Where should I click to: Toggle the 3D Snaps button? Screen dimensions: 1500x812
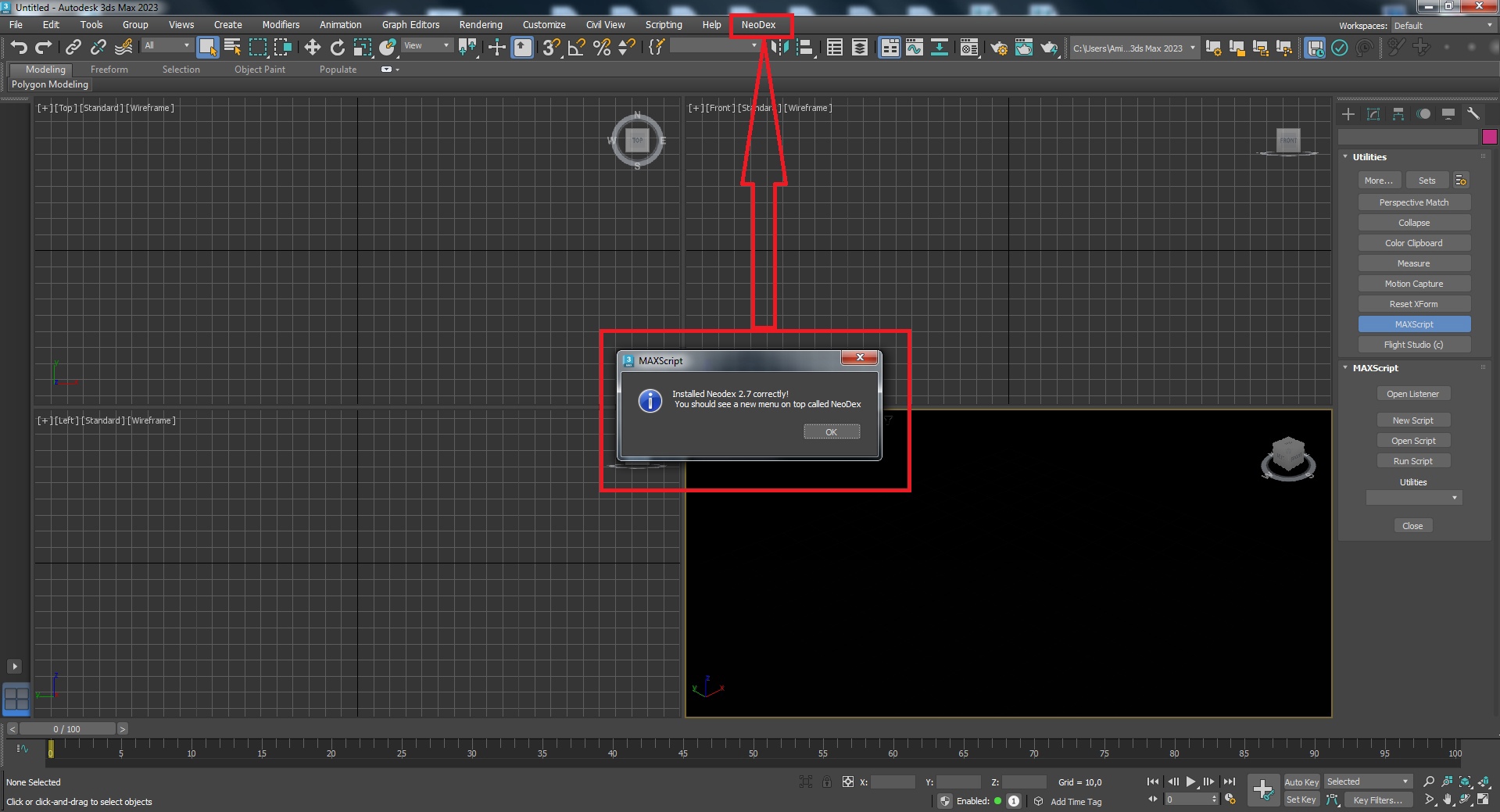click(x=552, y=48)
